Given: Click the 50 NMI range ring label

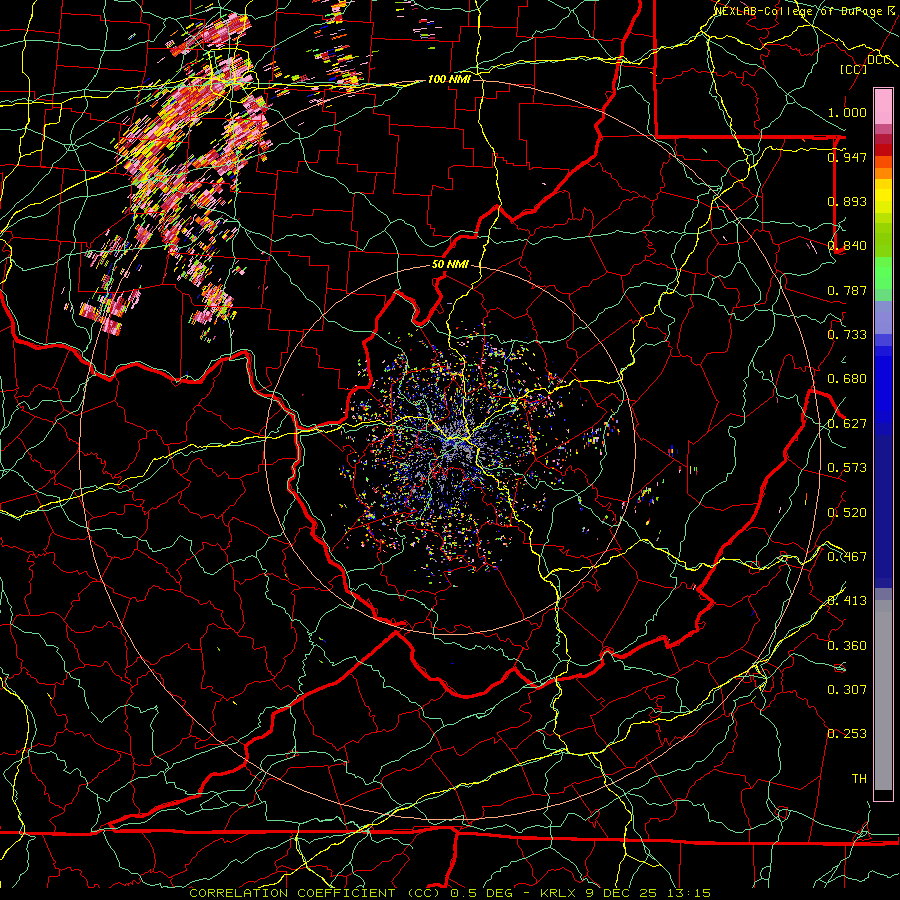Looking at the screenshot, I should tap(450, 265).
